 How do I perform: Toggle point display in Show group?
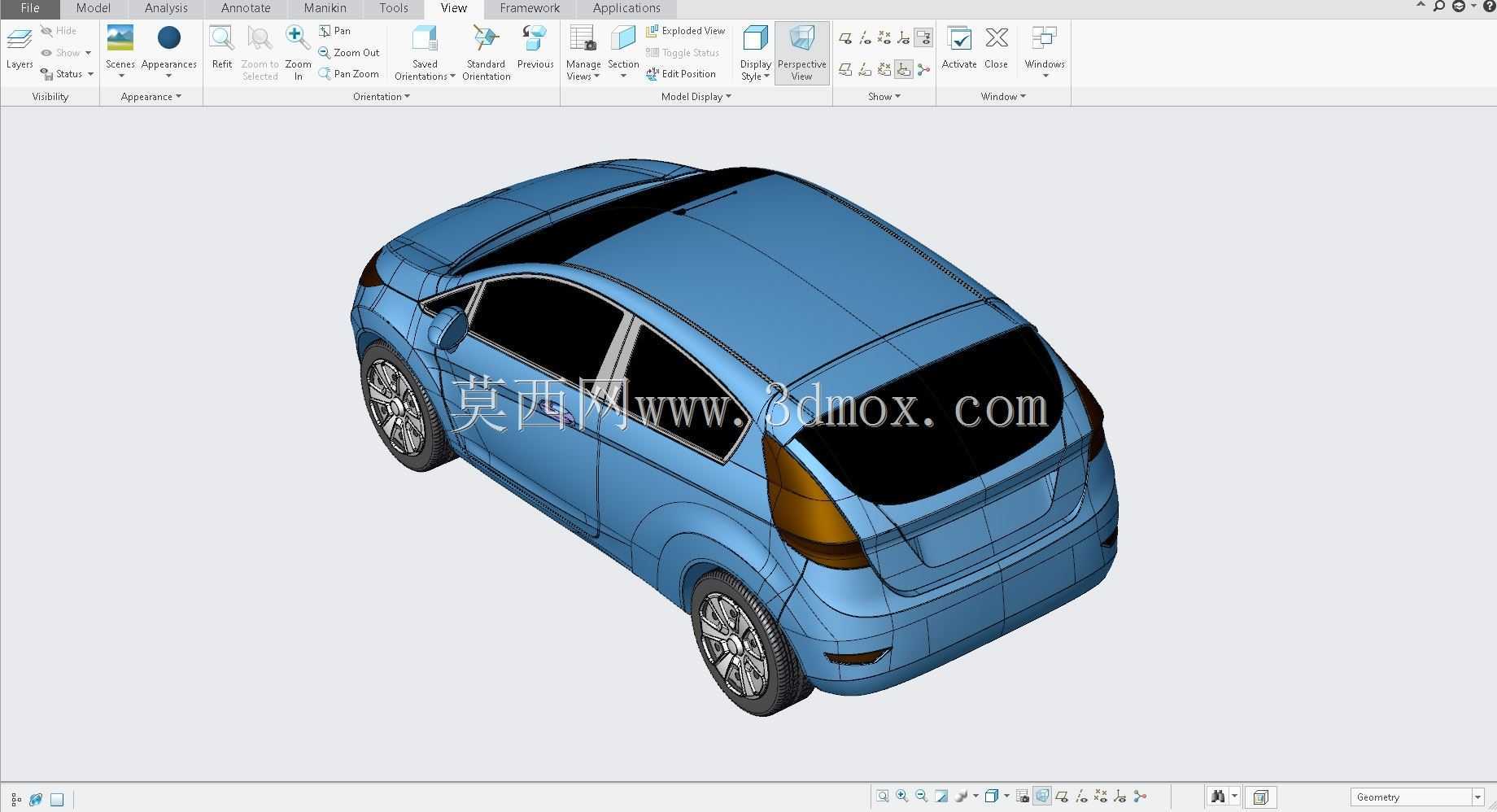click(x=884, y=37)
